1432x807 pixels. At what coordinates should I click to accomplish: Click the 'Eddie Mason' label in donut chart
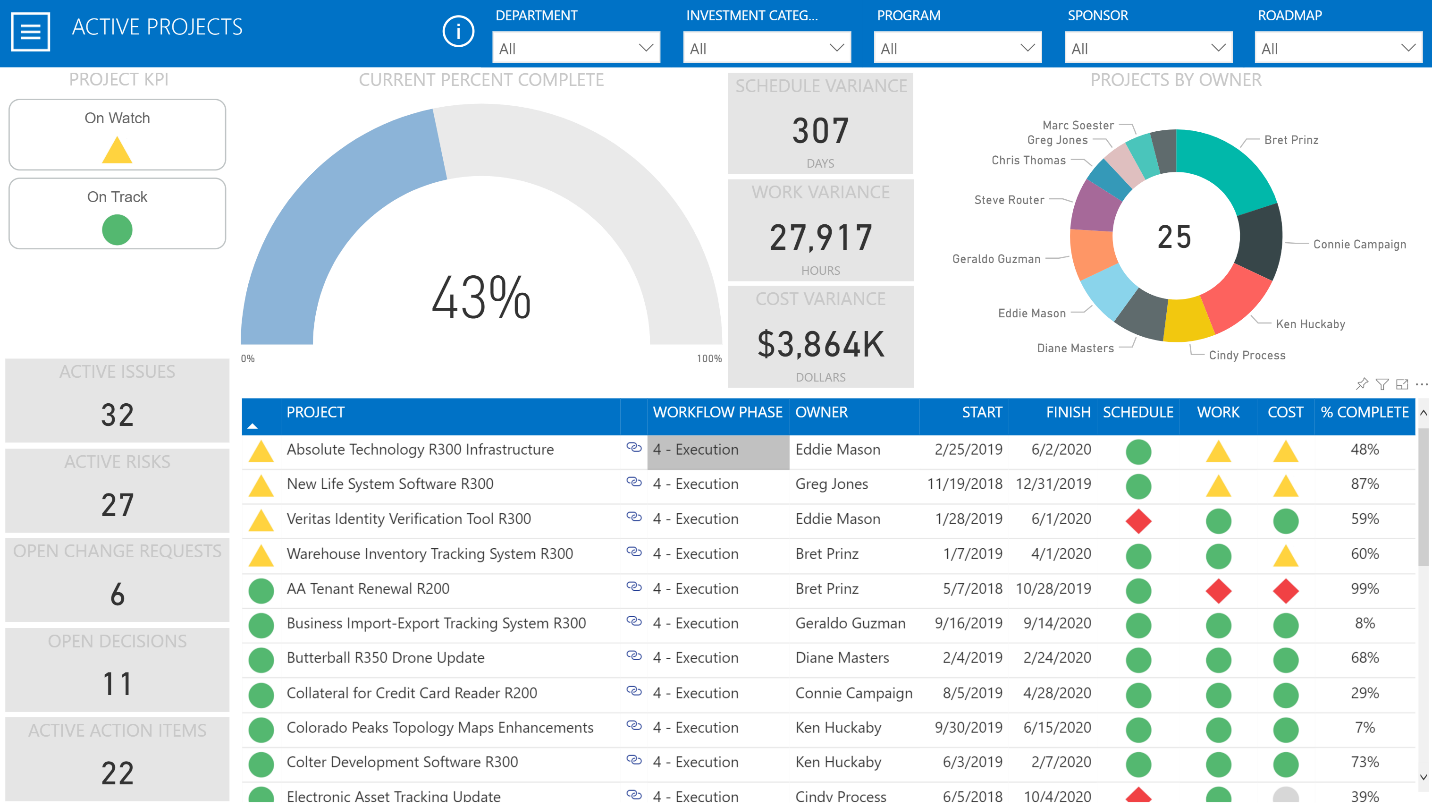1032,313
